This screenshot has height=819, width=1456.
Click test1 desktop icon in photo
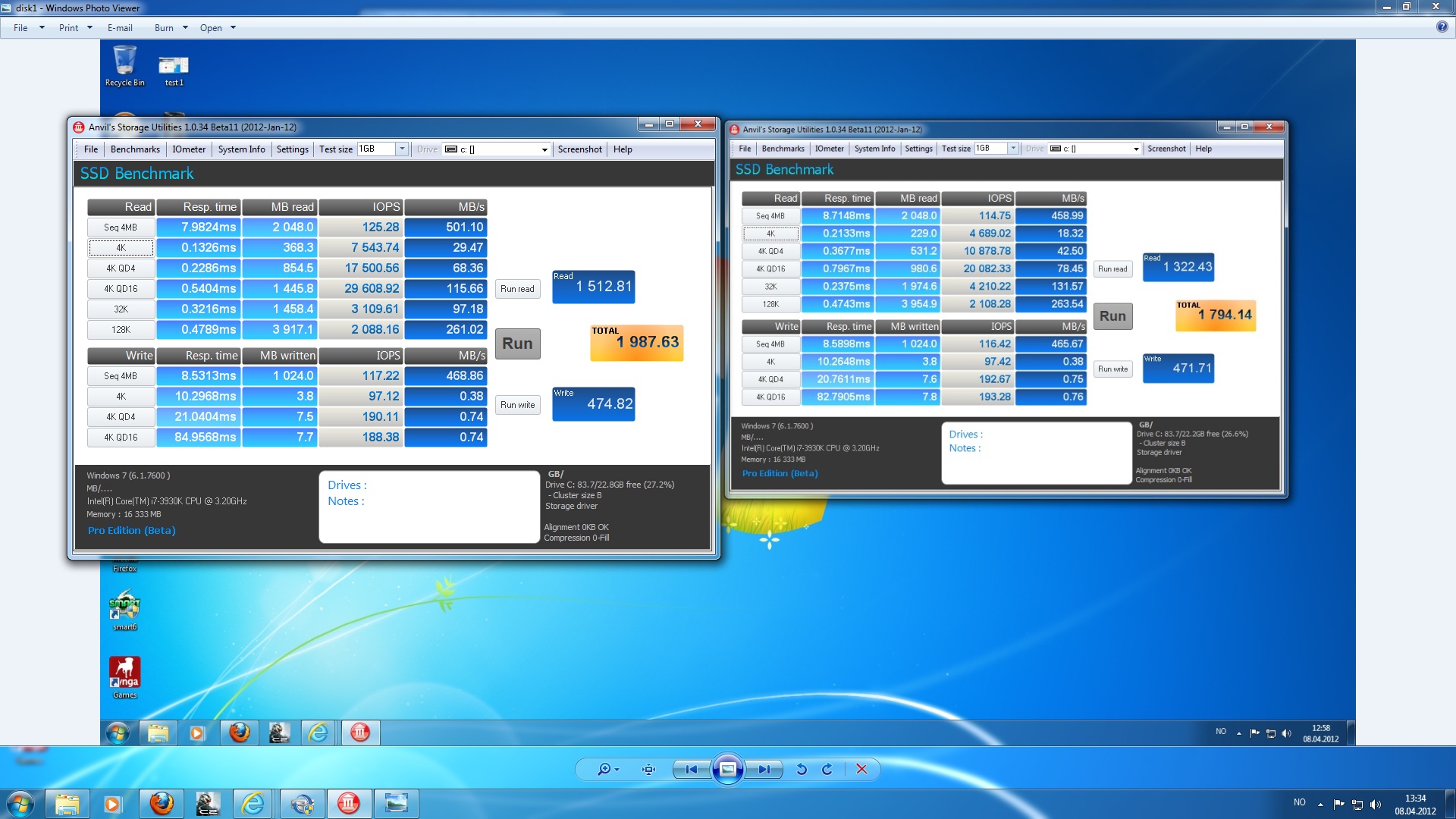(x=174, y=70)
